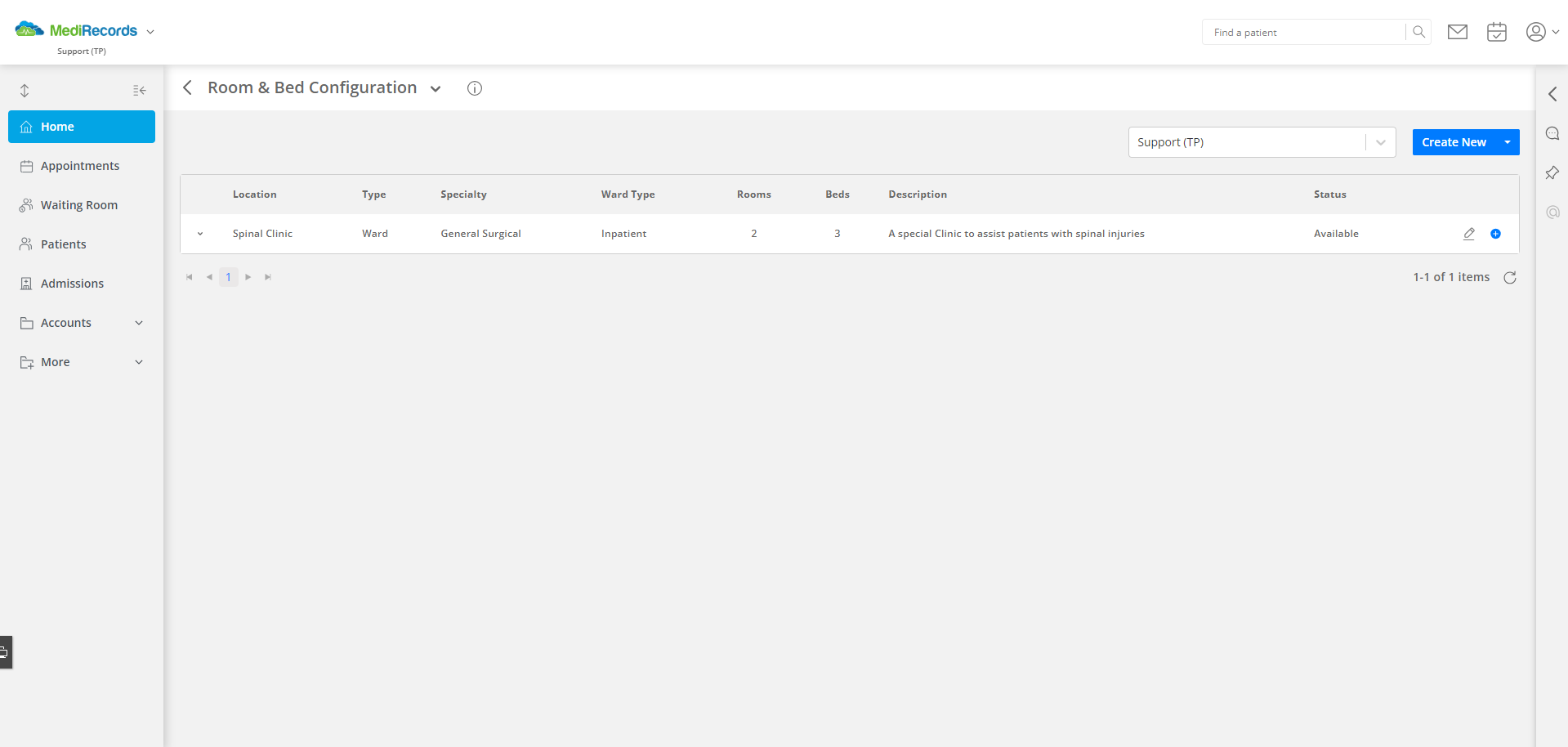Screen dimensions: 1568x747
Task: Click the Description column header
Action: pyautogui.click(x=918, y=195)
